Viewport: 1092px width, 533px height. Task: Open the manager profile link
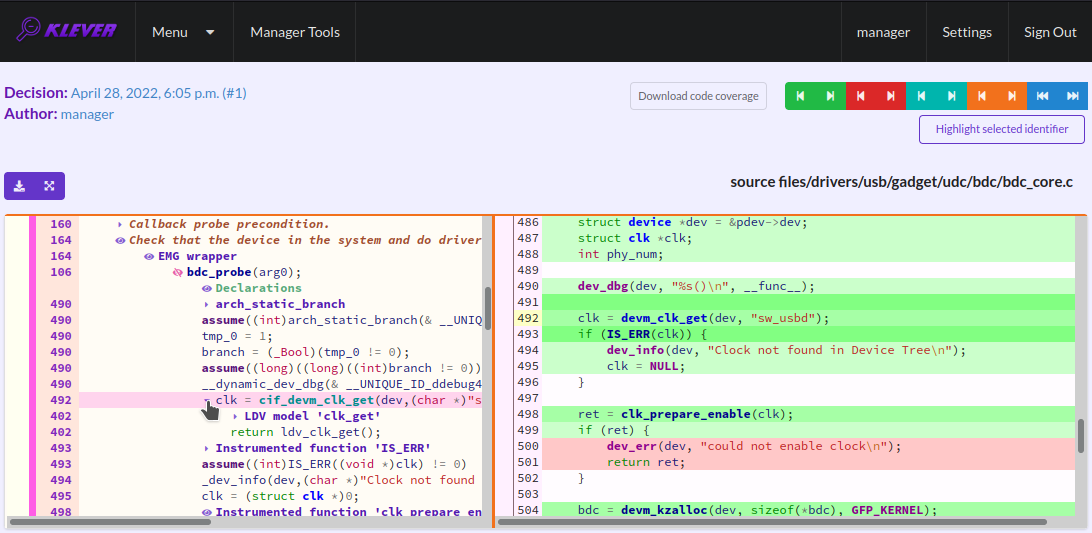tap(883, 32)
